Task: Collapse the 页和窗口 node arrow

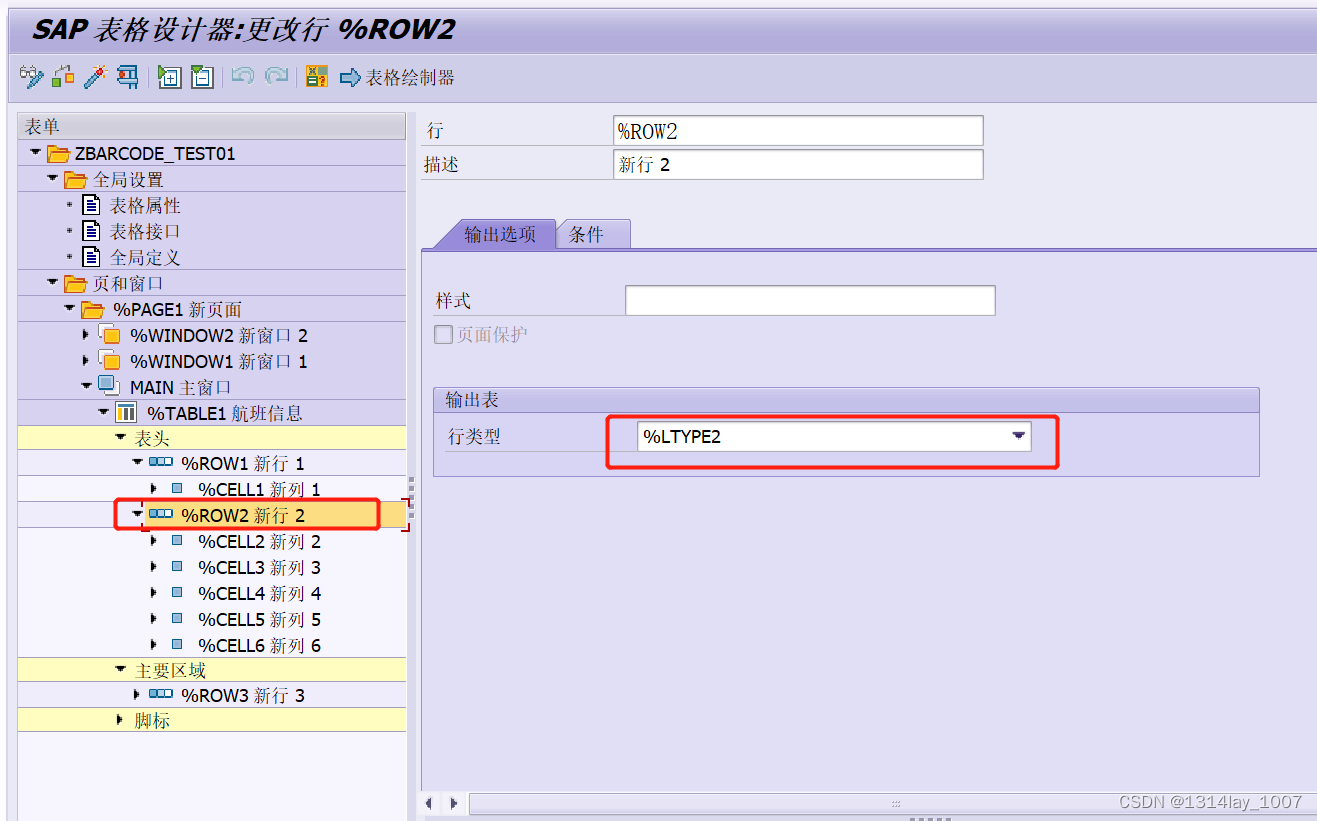Action: [x=54, y=283]
